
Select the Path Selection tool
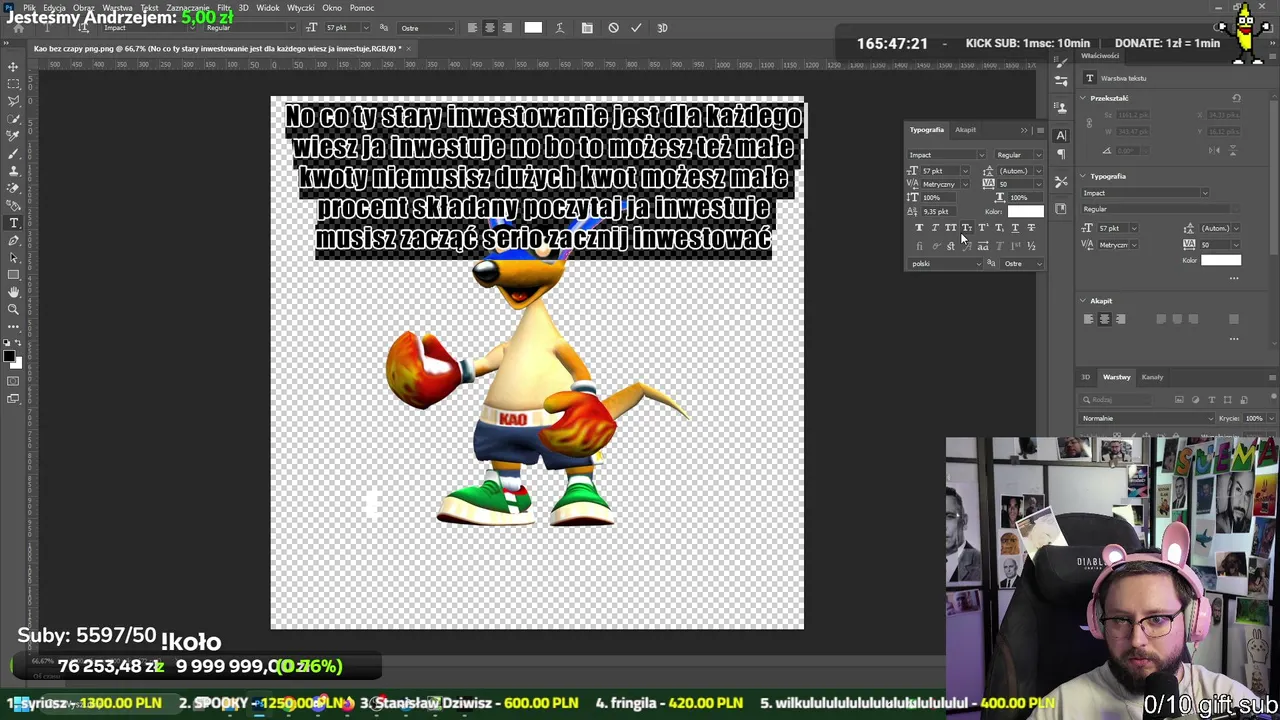pyautogui.click(x=13, y=257)
